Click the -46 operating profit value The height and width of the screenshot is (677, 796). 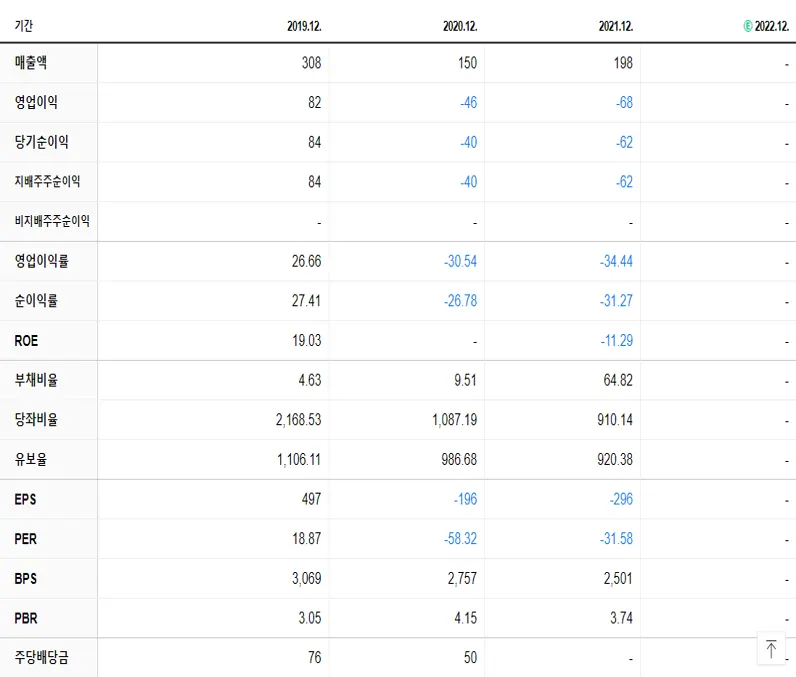pyautogui.click(x=469, y=103)
